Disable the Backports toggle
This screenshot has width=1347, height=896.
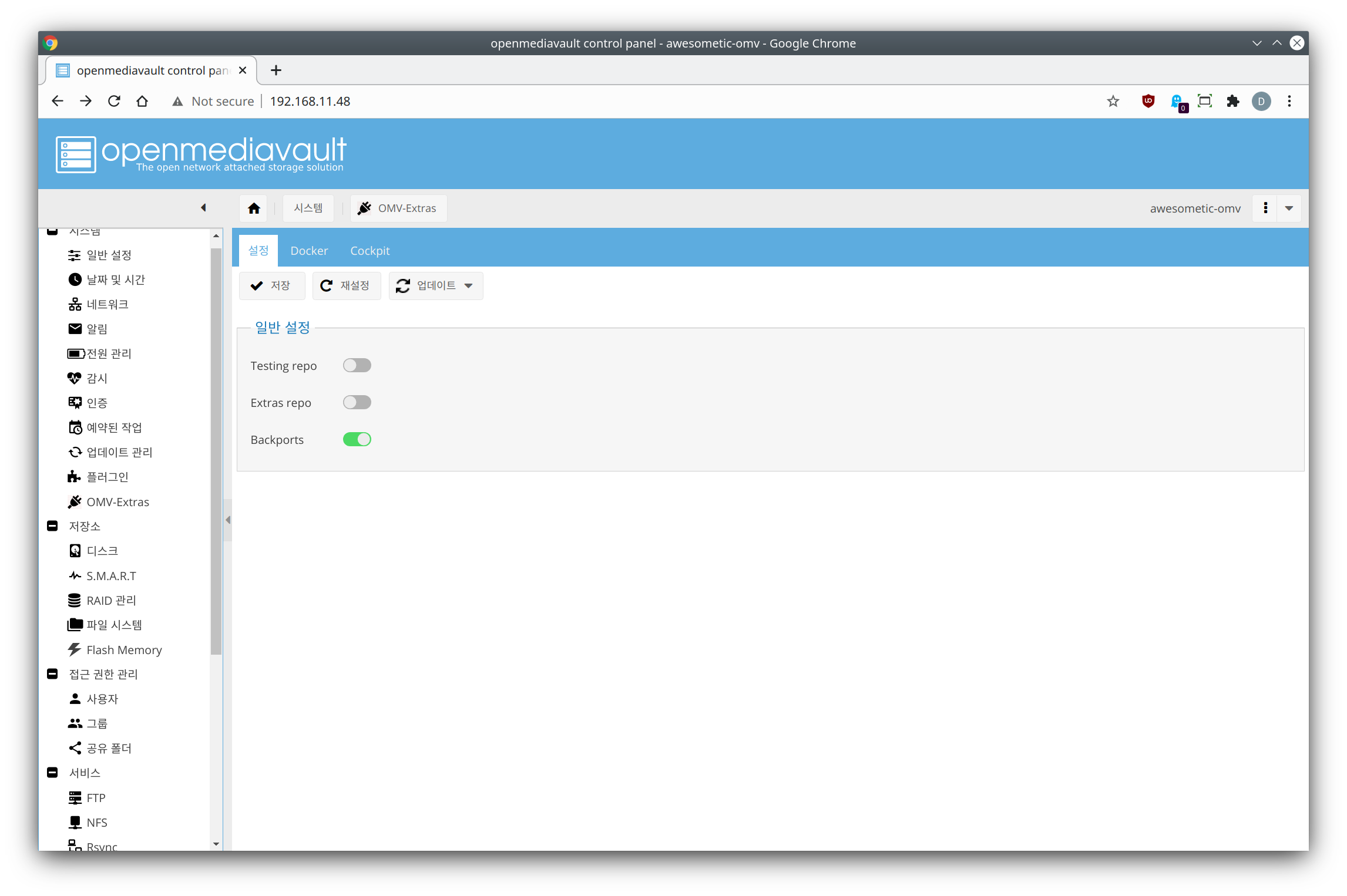(x=357, y=439)
